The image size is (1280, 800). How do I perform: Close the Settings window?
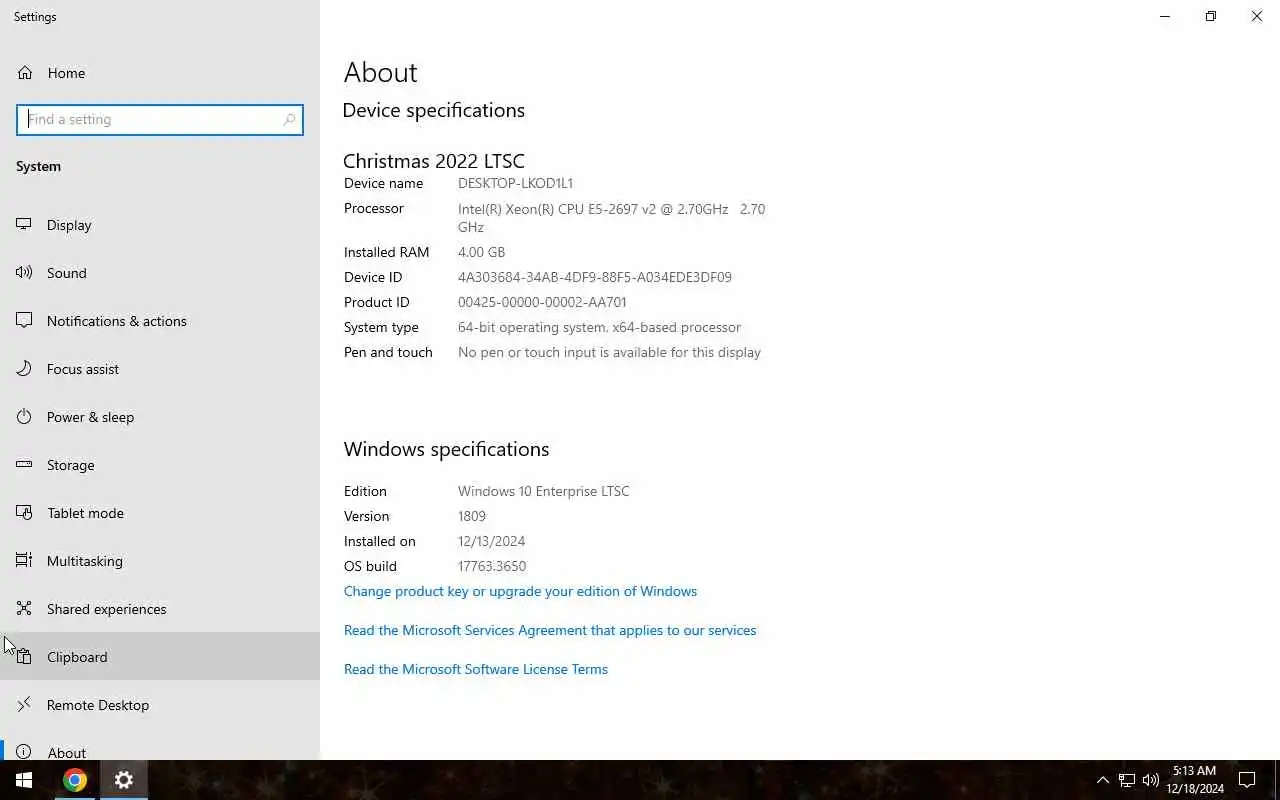pos(1257,16)
